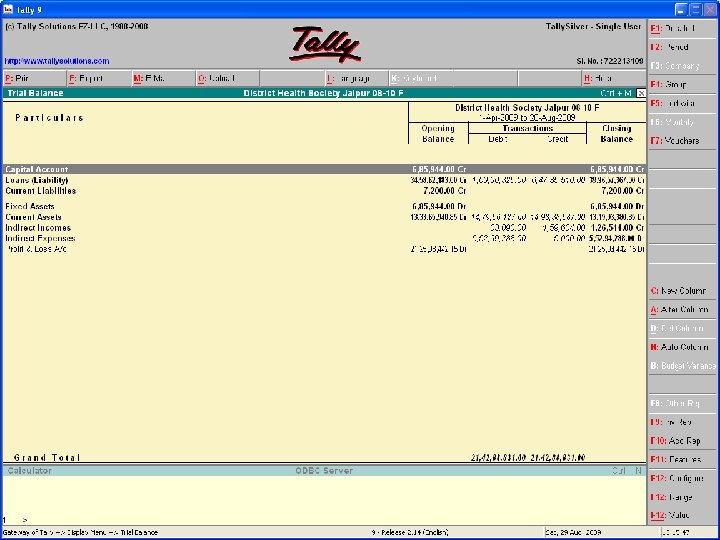Click the Transactions column header
Viewport: 720px width, 540px height.
pyautogui.click(x=528, y=129)
